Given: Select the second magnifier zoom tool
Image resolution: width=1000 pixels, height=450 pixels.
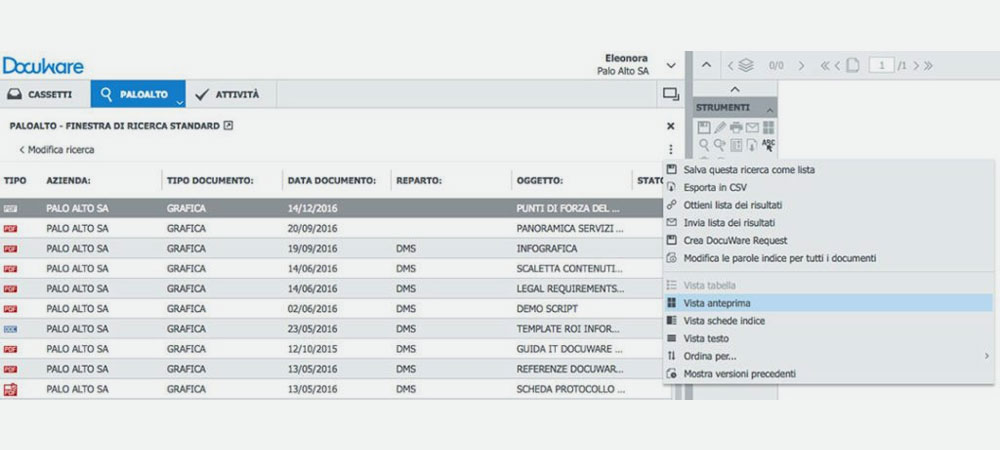Looking at the screenshot, I should [719, 145].
